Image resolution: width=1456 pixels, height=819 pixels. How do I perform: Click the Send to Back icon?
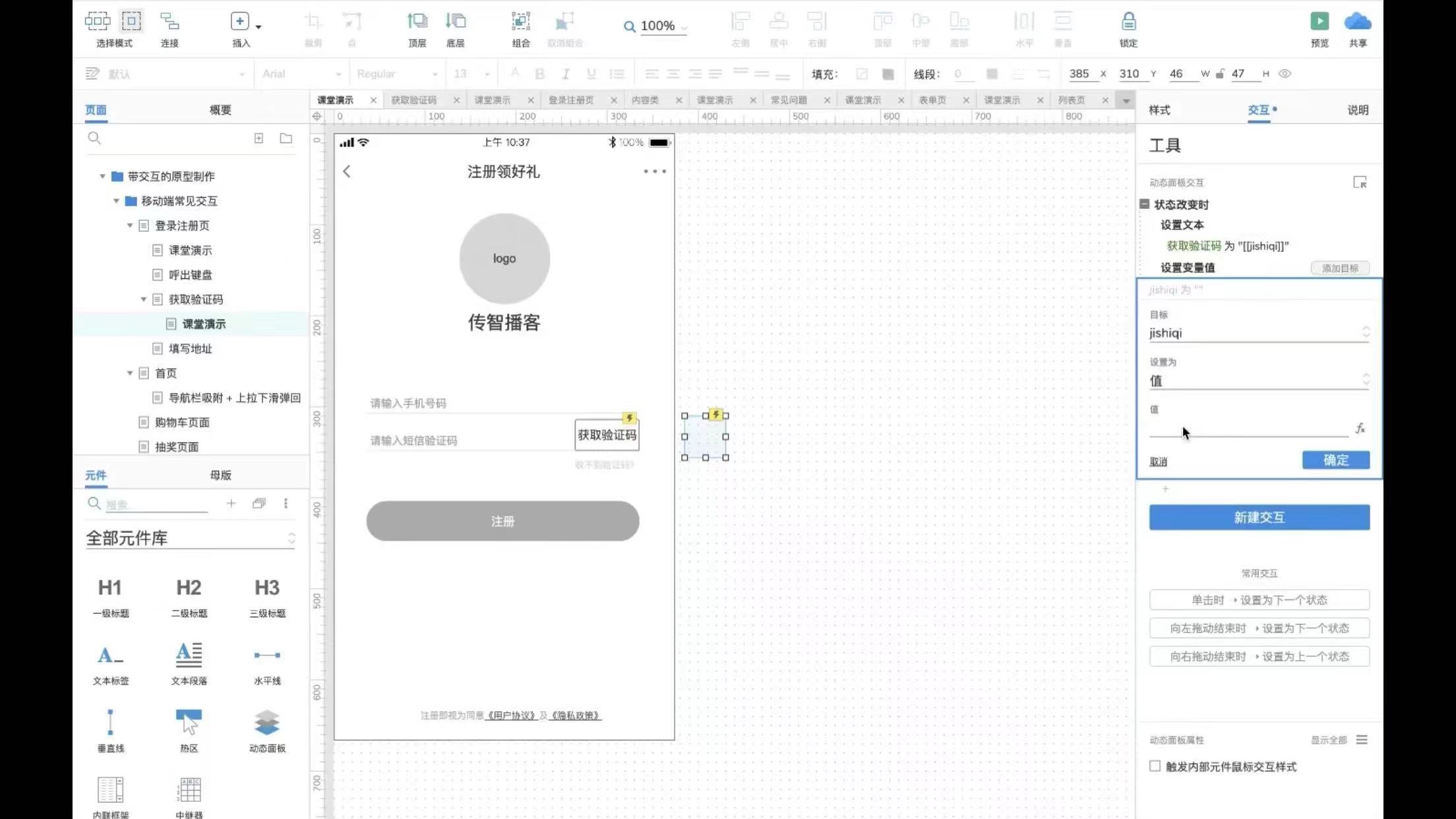coord(455,22)
